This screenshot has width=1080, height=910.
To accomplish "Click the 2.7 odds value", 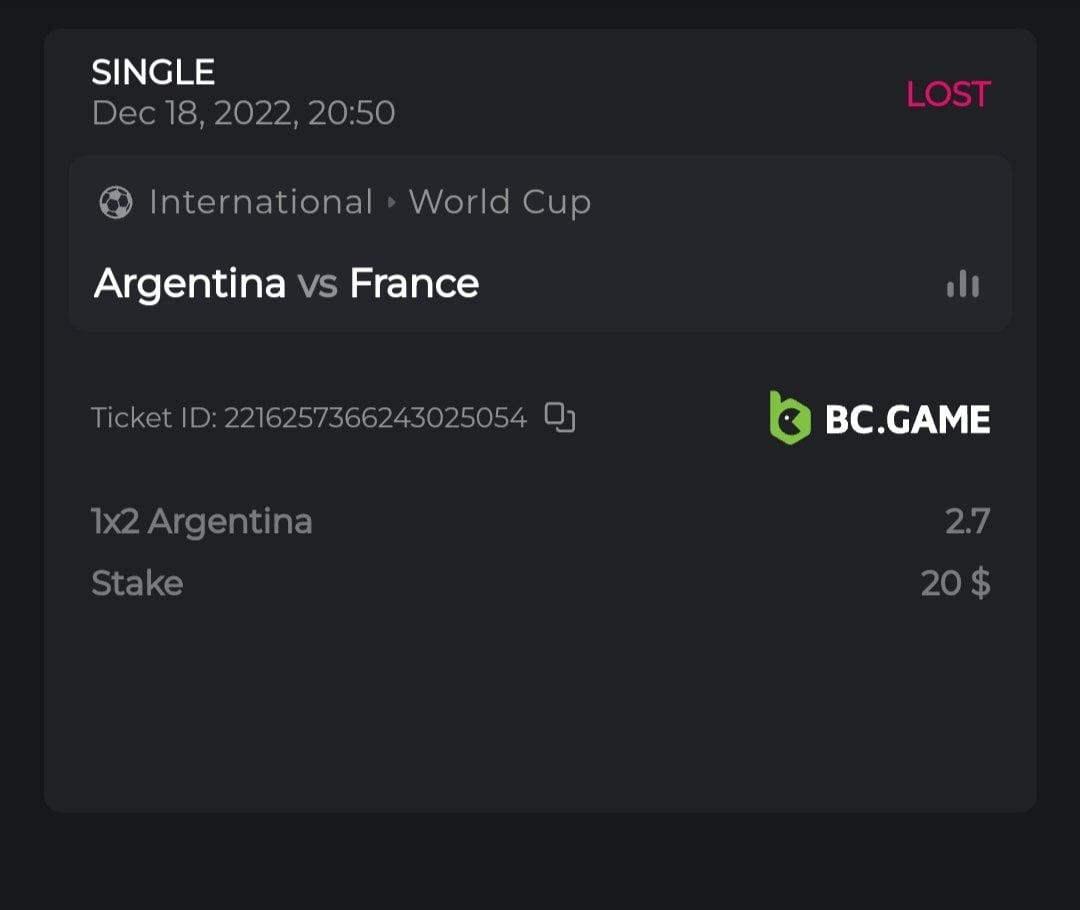I will coord(967,522).
